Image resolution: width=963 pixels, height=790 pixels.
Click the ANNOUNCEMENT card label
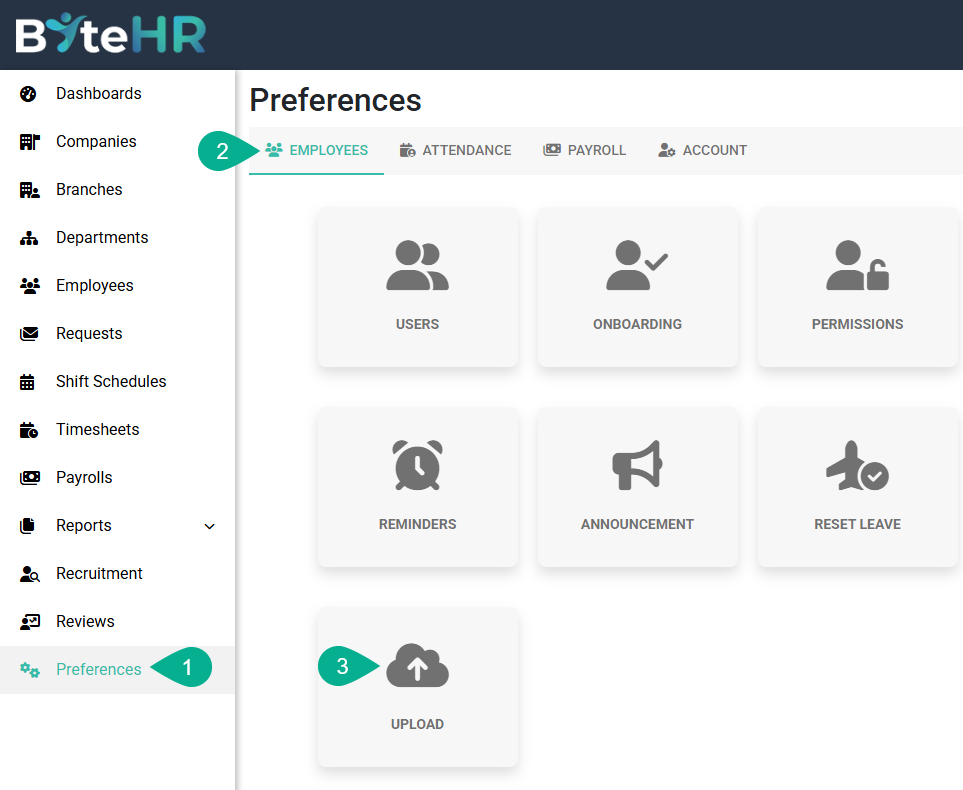tap(637, 525)
